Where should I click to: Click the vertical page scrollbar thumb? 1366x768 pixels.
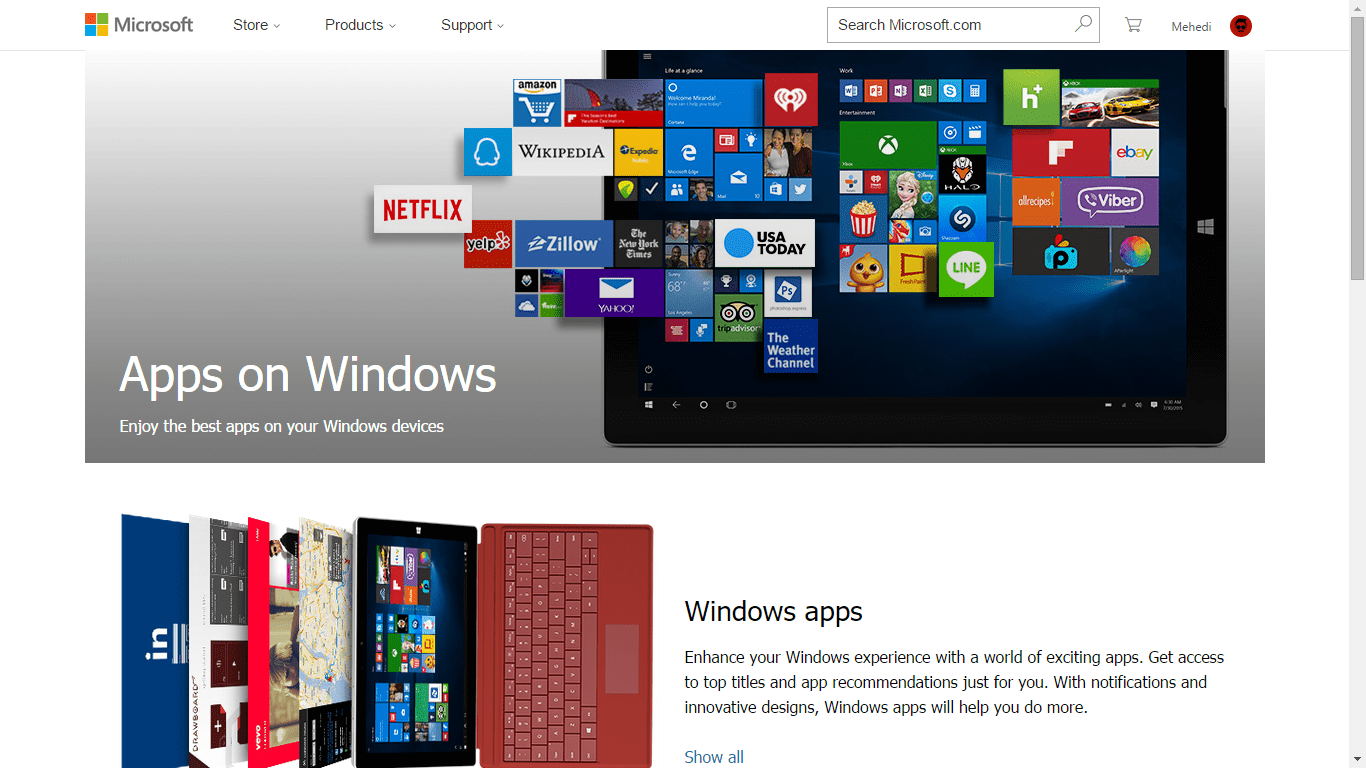click(1357, 147)
